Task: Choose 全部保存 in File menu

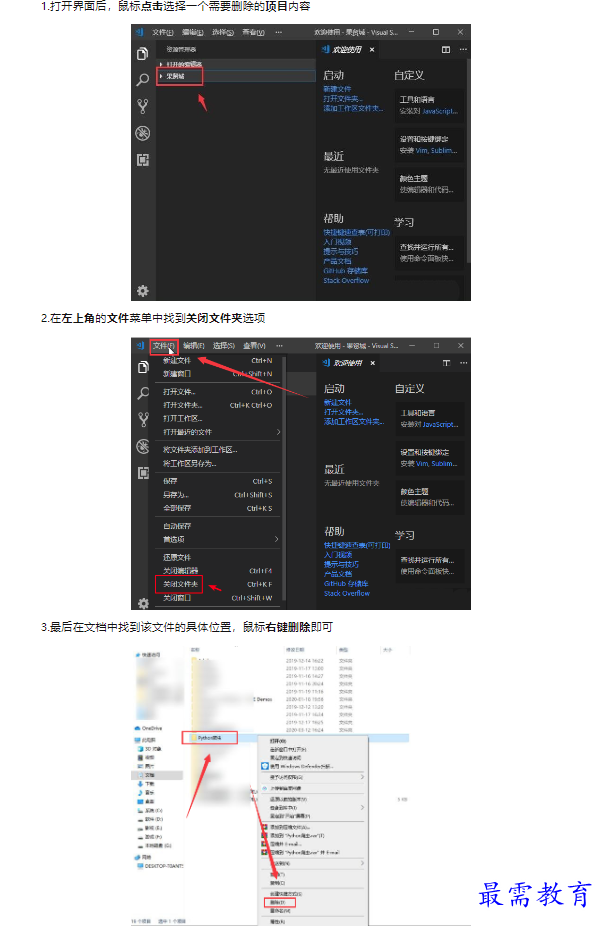Action: (x=219, y=508)
